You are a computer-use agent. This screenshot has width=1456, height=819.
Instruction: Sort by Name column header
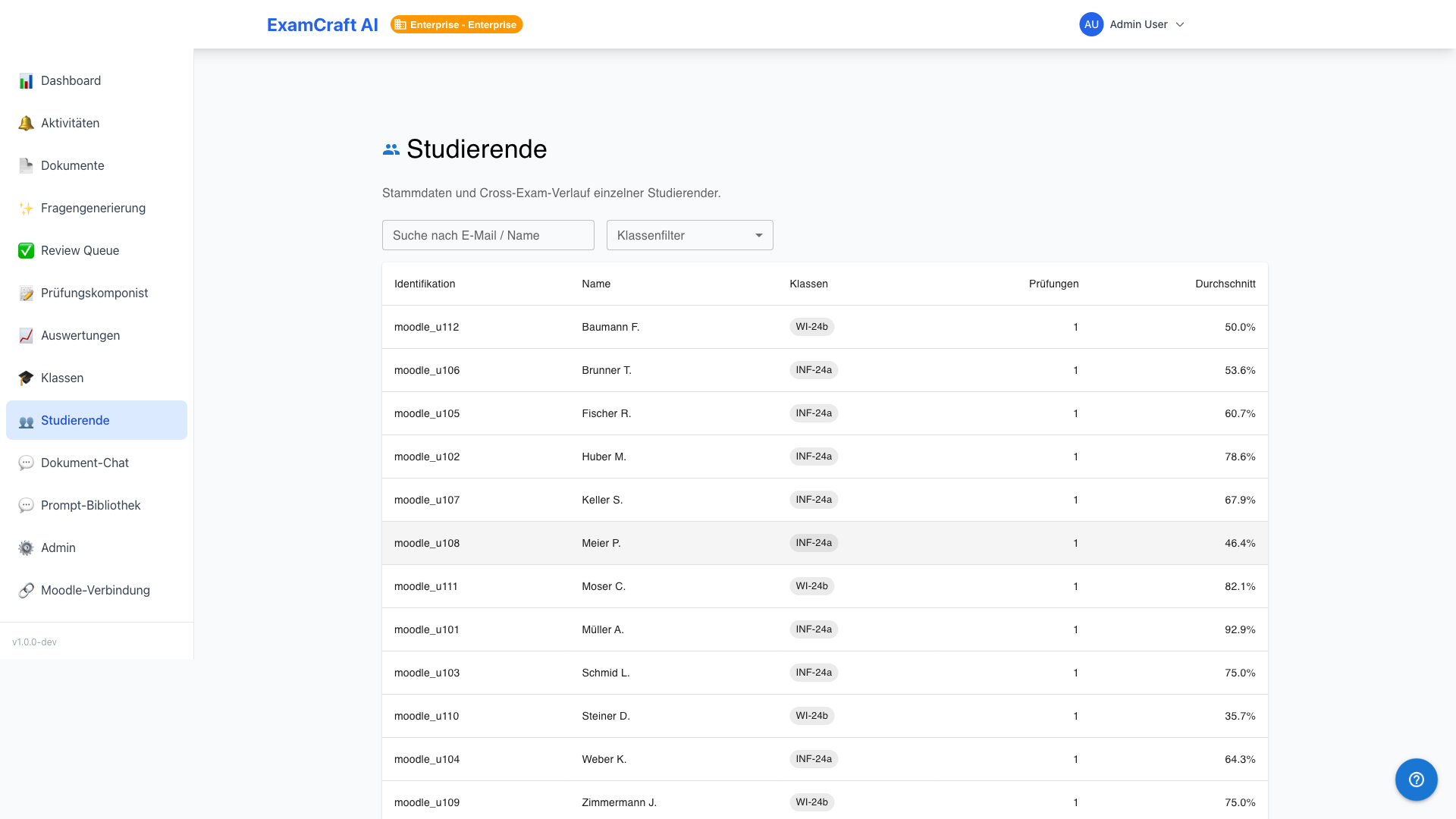click(596, 284)
